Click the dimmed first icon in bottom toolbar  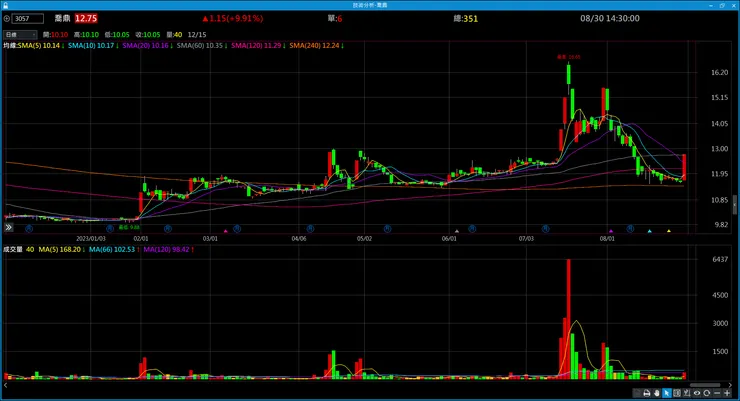637,393
